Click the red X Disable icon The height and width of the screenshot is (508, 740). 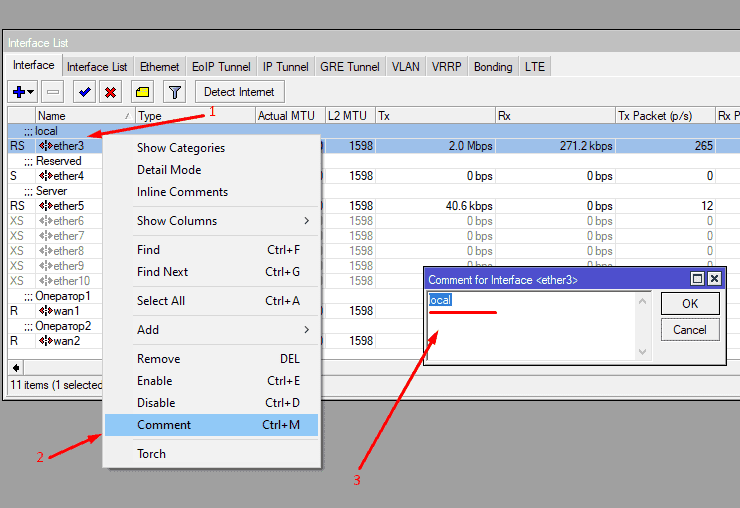pyautogui.click(x=110, y=92)
